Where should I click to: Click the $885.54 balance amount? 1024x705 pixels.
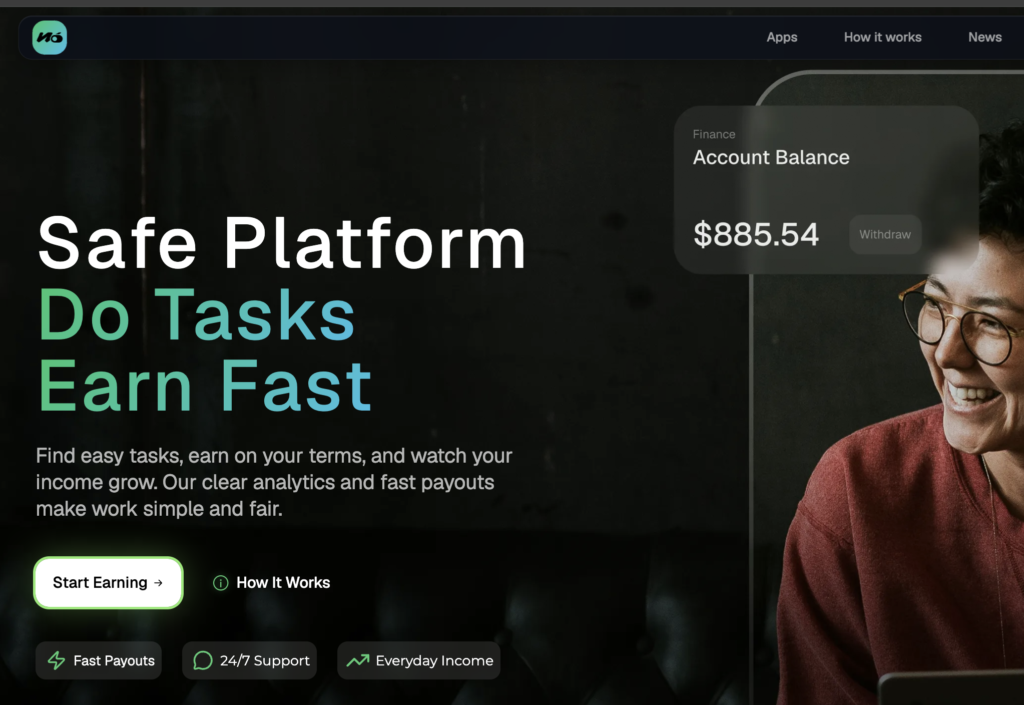[756, 234]
